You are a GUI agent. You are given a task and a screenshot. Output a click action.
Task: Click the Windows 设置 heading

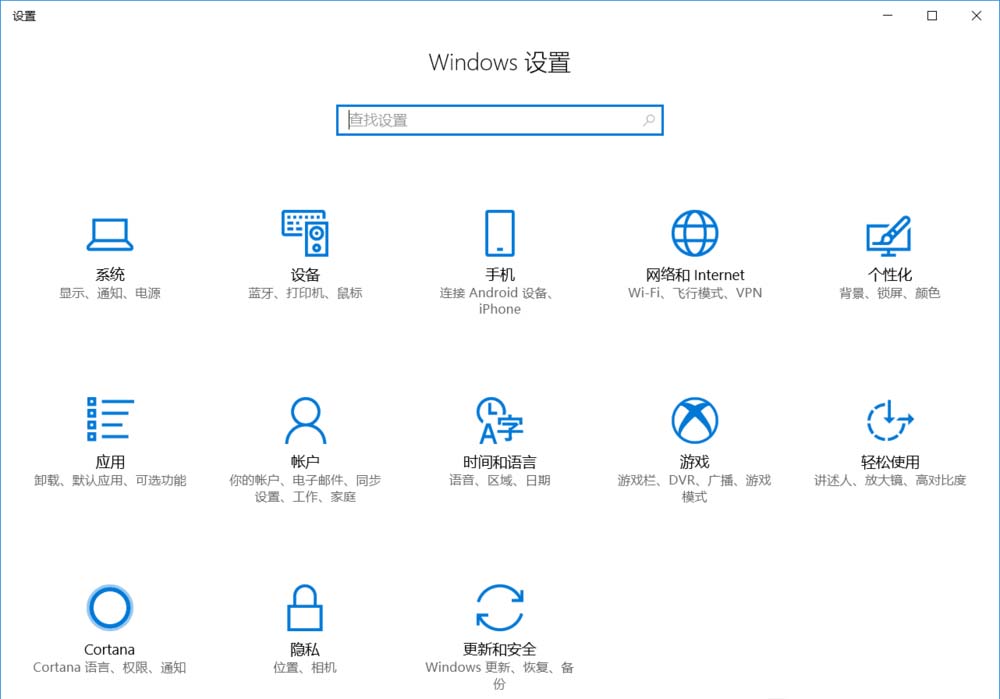pyautogui.click(x=499, y=63)
